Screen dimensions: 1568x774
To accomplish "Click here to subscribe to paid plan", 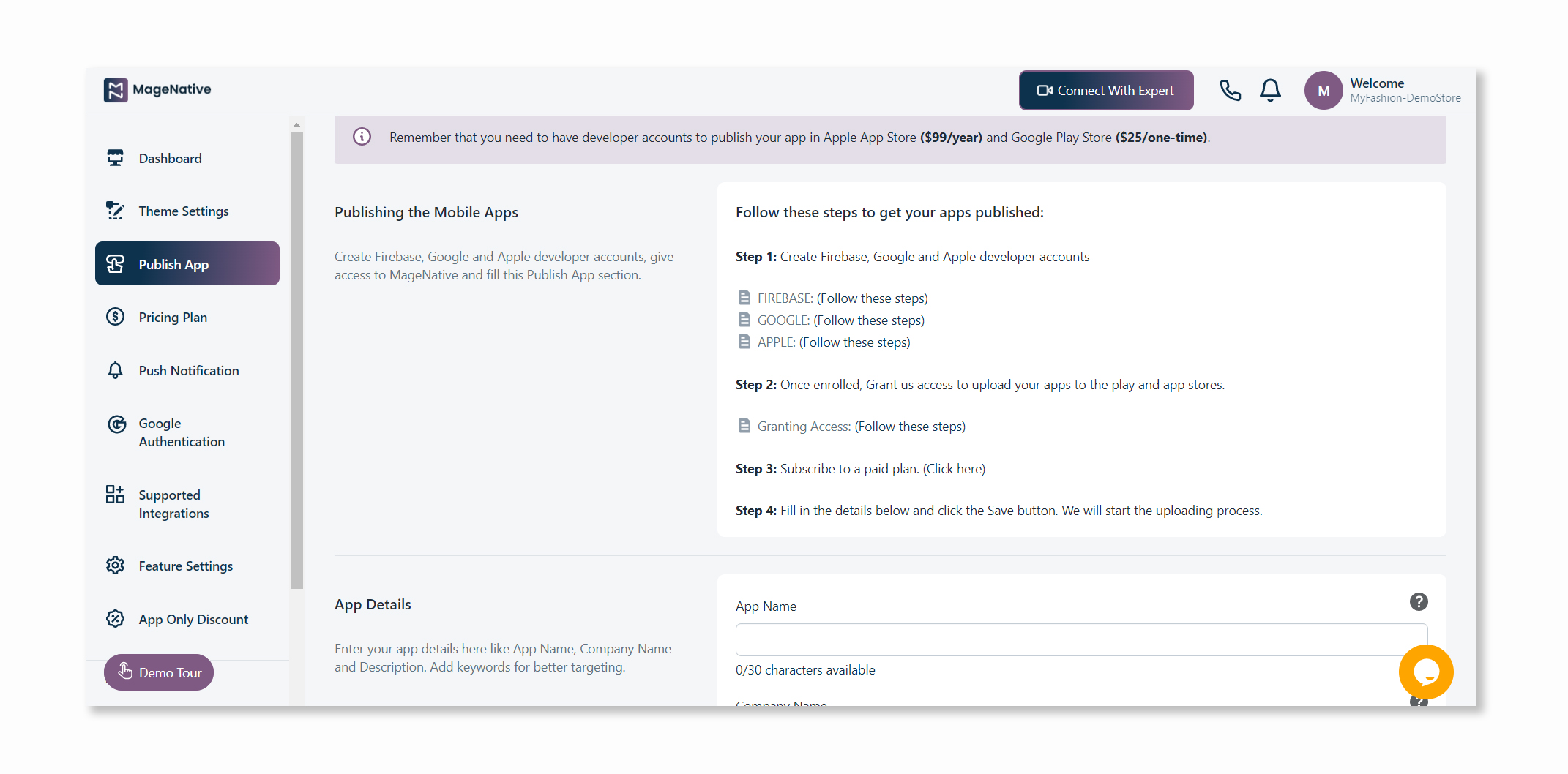I will pyautogui.click(x=954, y=468).
